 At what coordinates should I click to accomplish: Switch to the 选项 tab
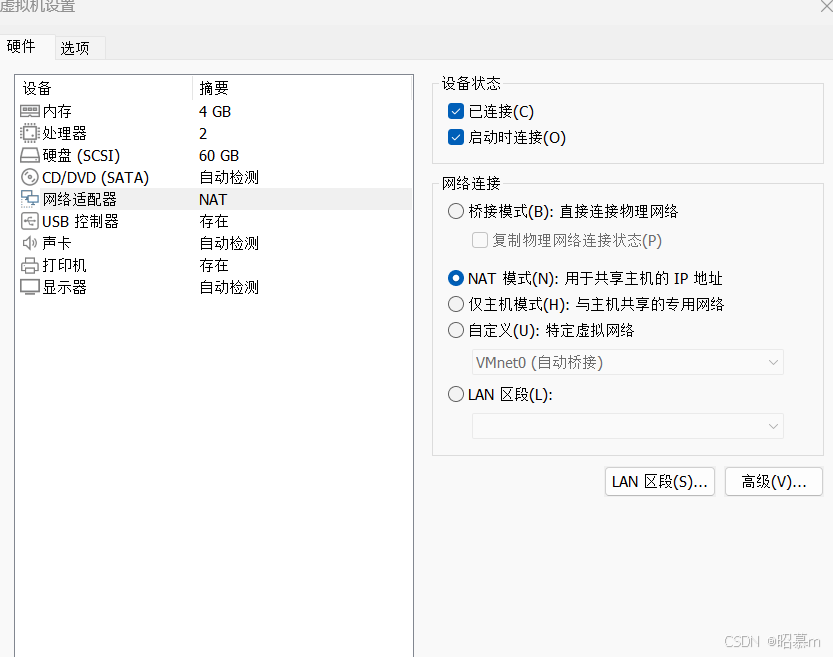74,47
